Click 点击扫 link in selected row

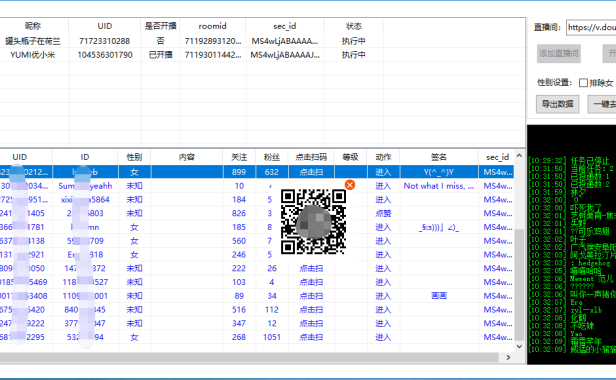311,172
